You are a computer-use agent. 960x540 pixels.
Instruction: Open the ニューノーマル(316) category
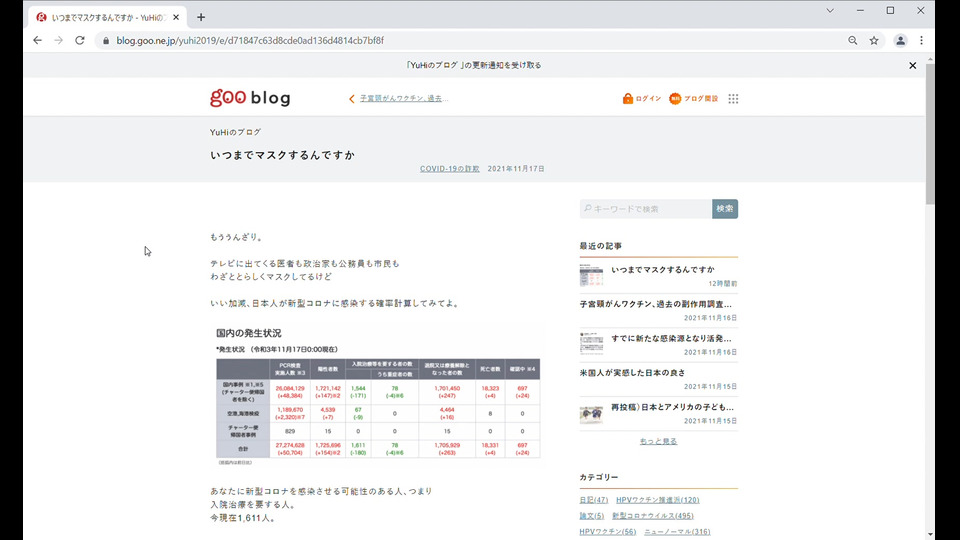(x=677, y=532)
